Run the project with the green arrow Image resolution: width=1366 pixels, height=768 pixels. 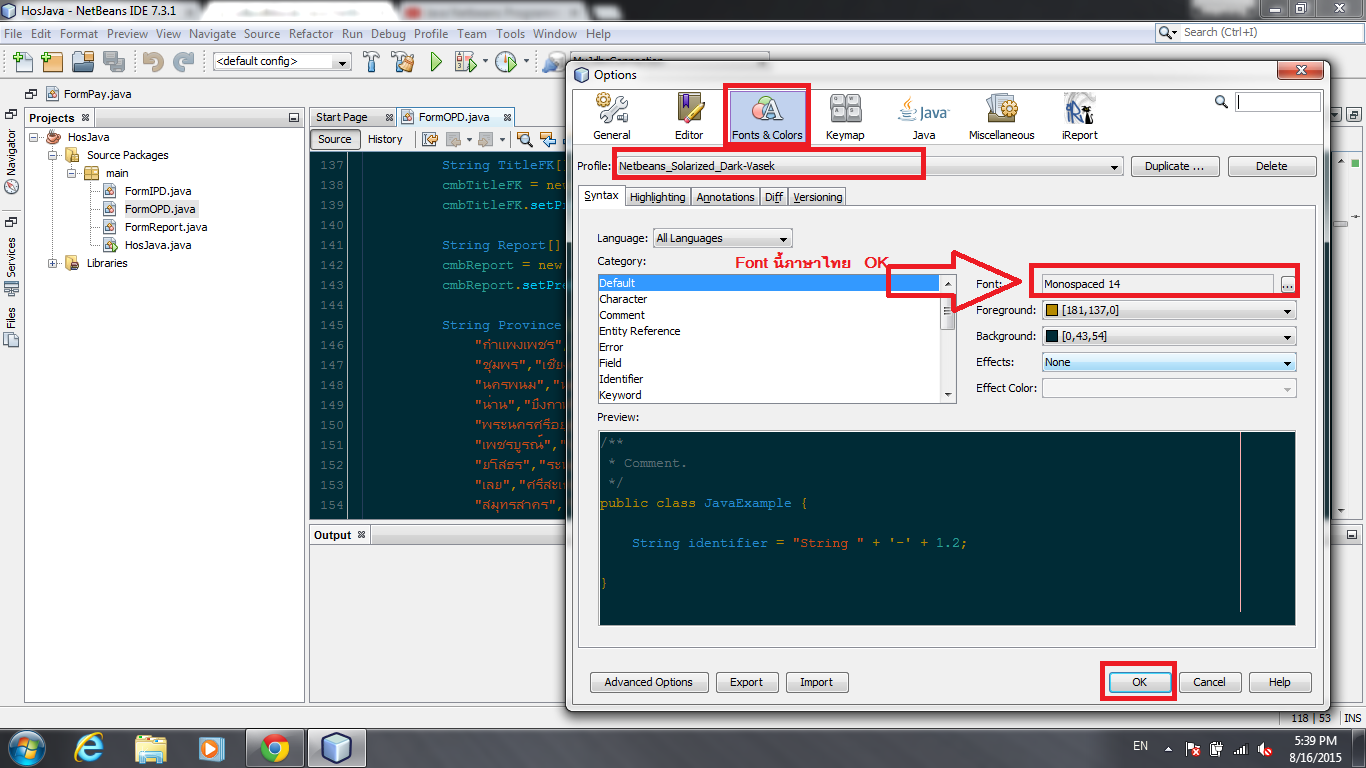tap(436, 62)
